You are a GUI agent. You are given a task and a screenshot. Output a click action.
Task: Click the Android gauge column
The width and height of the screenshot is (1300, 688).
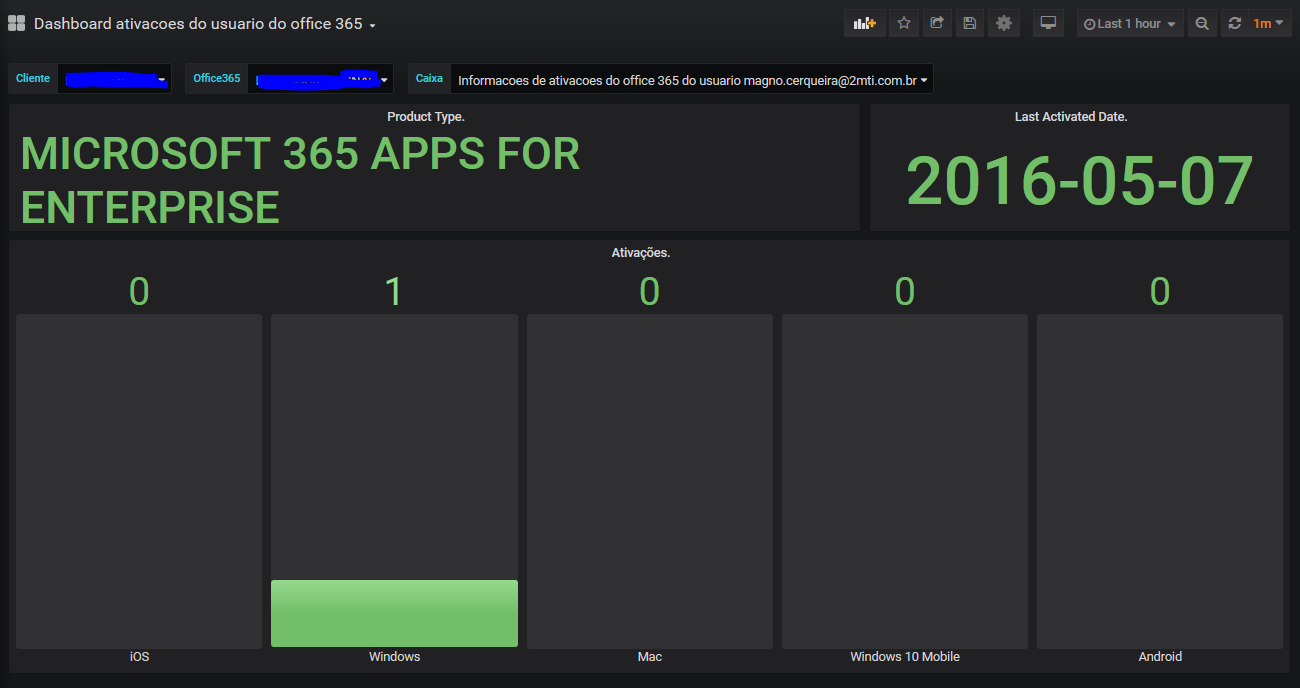pos(1160,481)
